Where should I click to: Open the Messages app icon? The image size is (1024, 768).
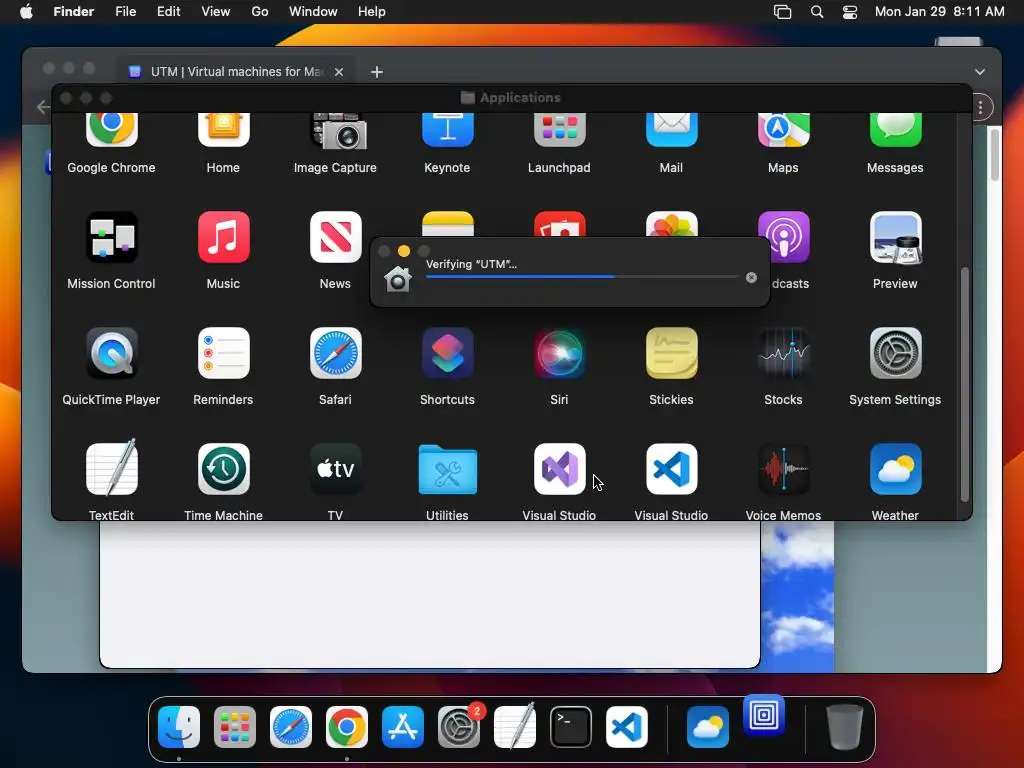(895, 131)
